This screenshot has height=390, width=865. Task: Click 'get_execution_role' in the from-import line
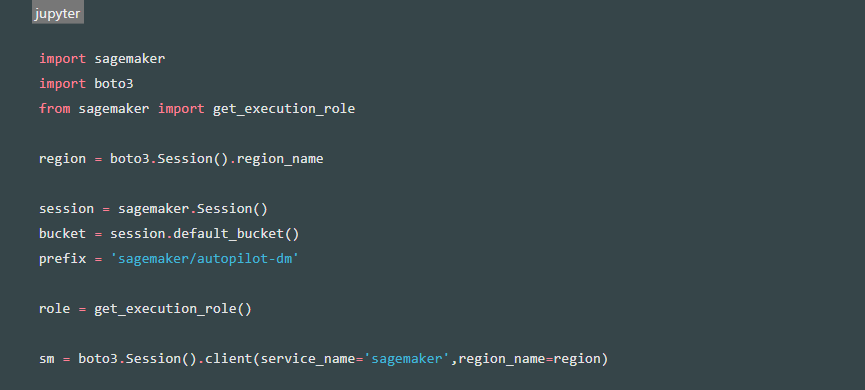pos(284,109)
